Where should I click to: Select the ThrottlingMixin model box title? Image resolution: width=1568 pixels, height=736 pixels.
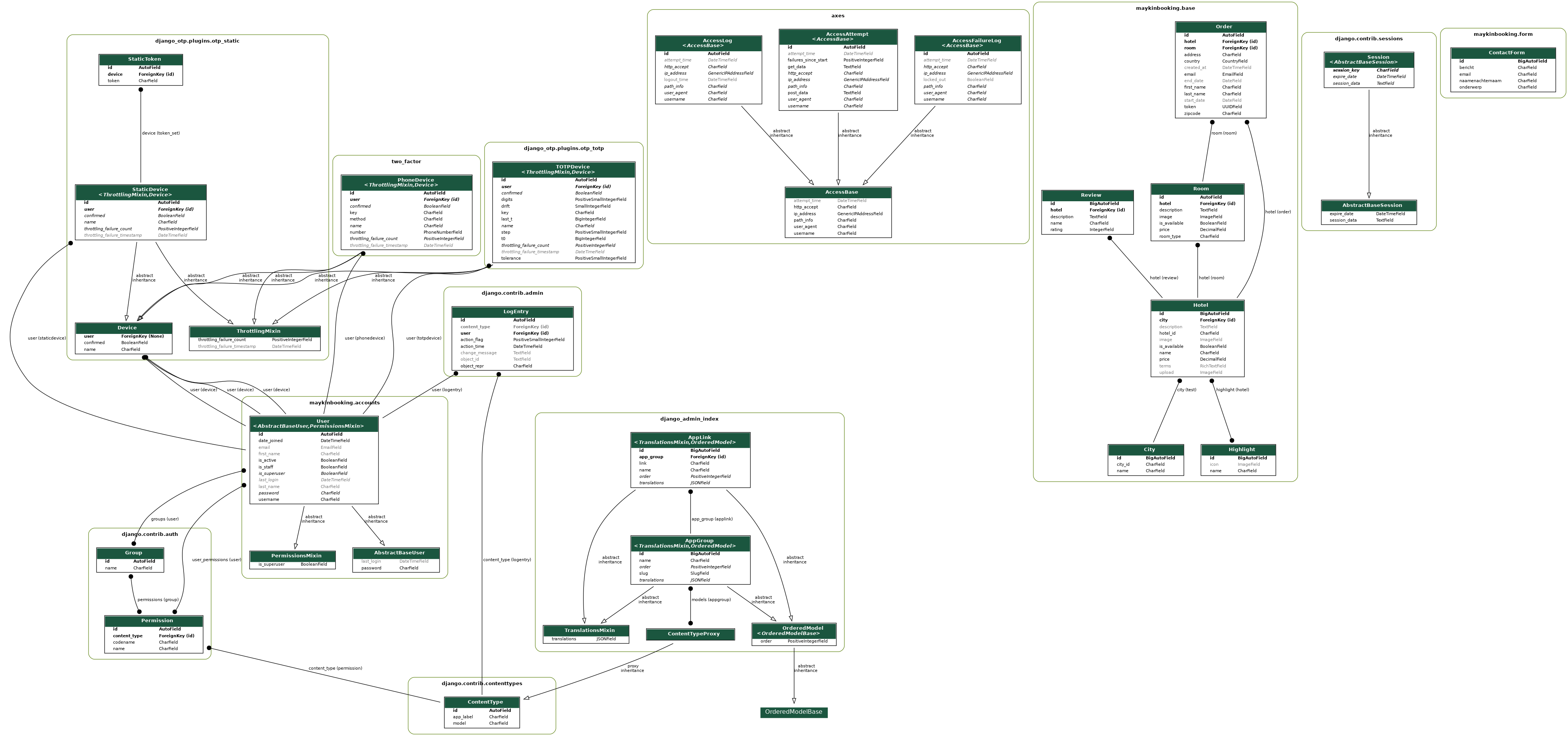[x=254, y=331]
